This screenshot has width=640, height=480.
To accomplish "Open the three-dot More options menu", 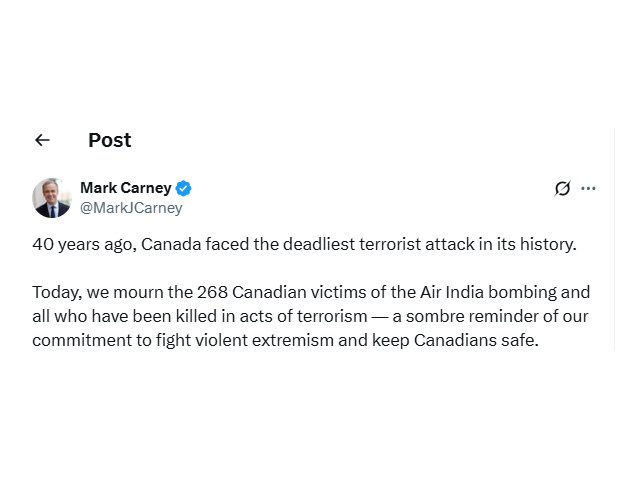I will tap(589, 188).
